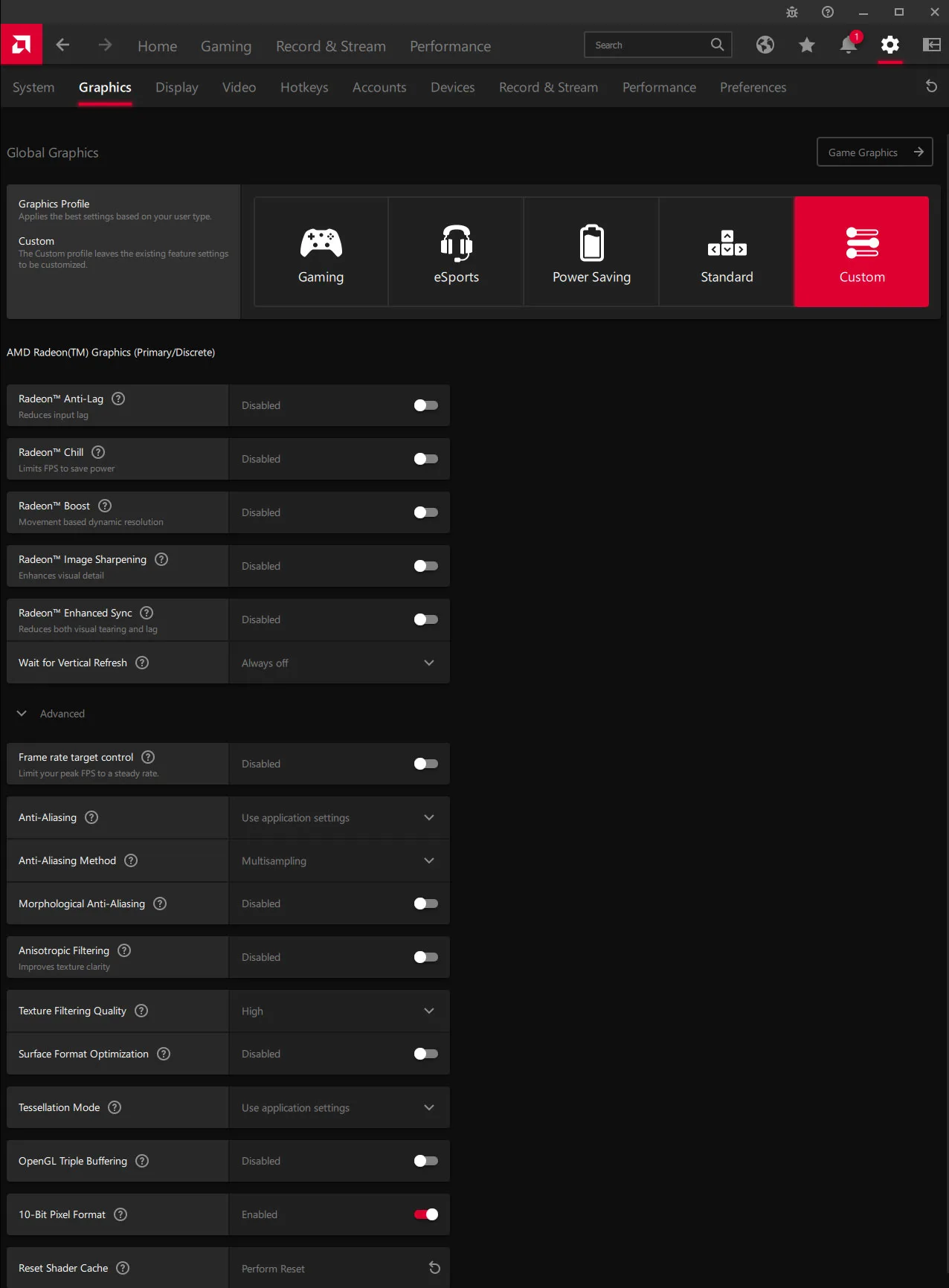Click the search magnifier icon

pos(717,45)
